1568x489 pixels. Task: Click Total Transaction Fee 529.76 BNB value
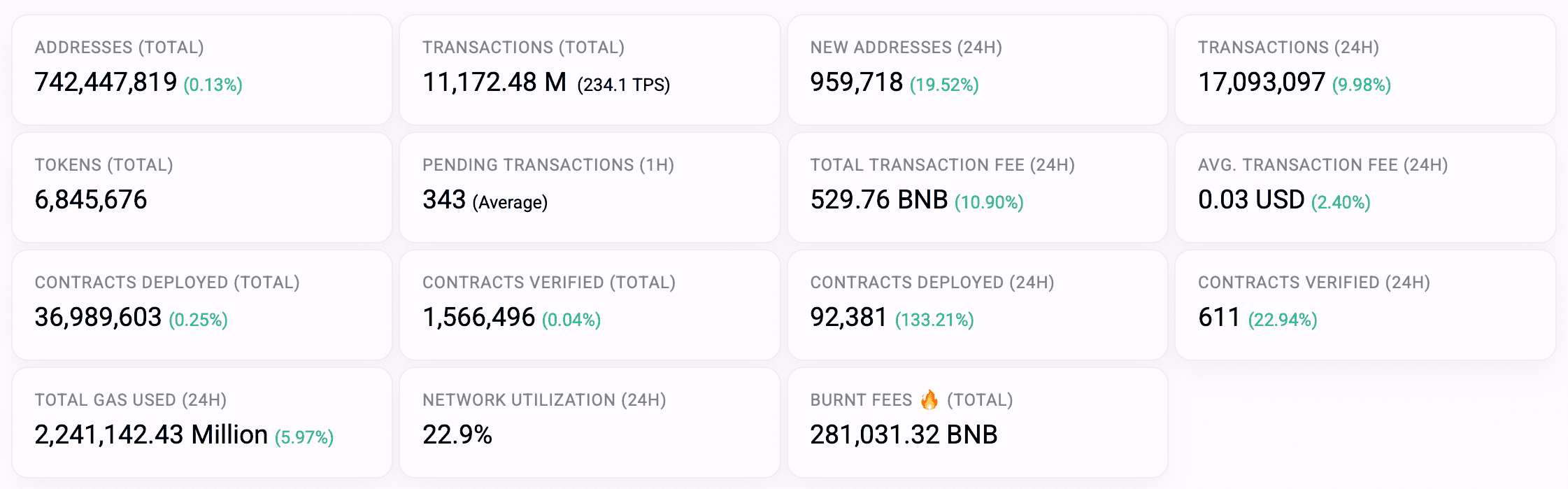(x=879, y=200)
